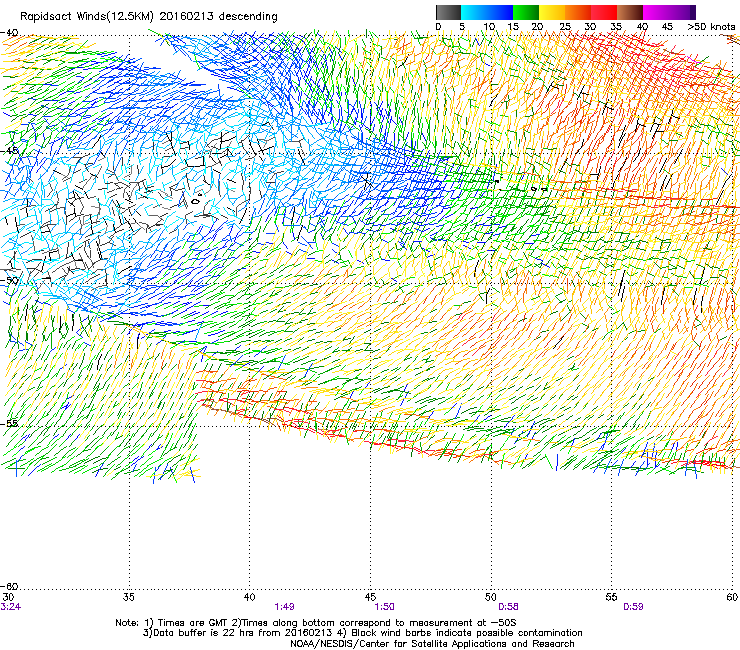
Task: Click the purple '0:58' pass time
Action: coord(508,607)
